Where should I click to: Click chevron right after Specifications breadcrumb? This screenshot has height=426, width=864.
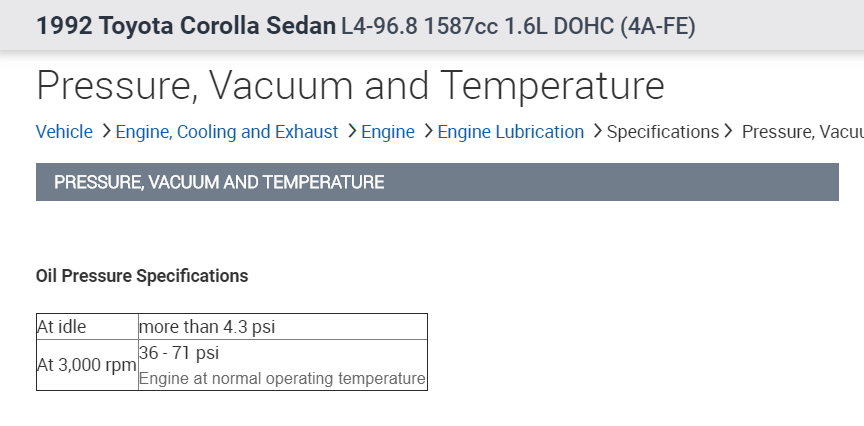[x=728, y=132]
